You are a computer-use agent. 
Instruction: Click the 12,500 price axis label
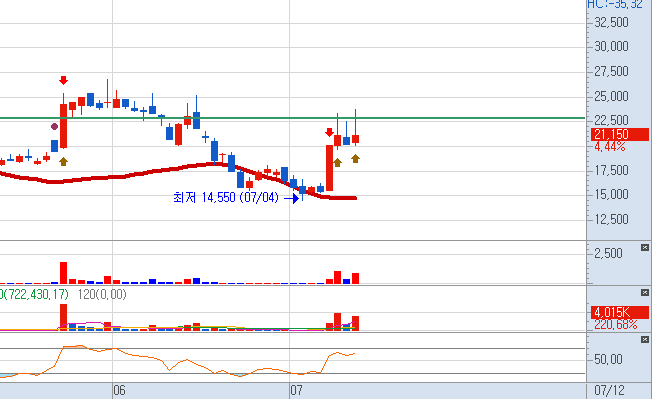click(x=611, y=219)
